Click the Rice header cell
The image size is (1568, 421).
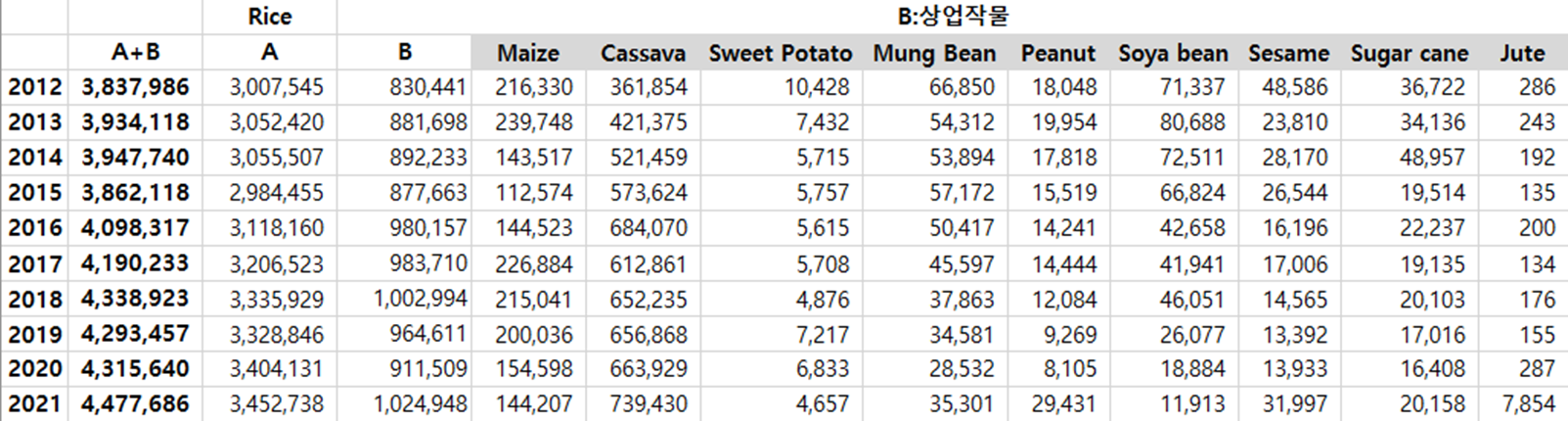pos(270,18)
